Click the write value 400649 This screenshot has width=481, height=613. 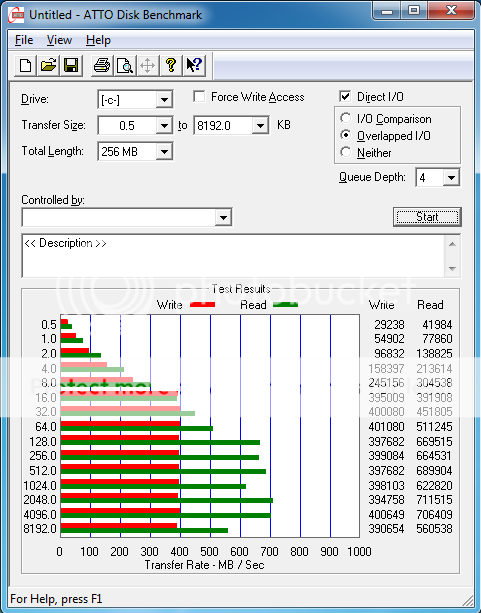click(386, 514)
